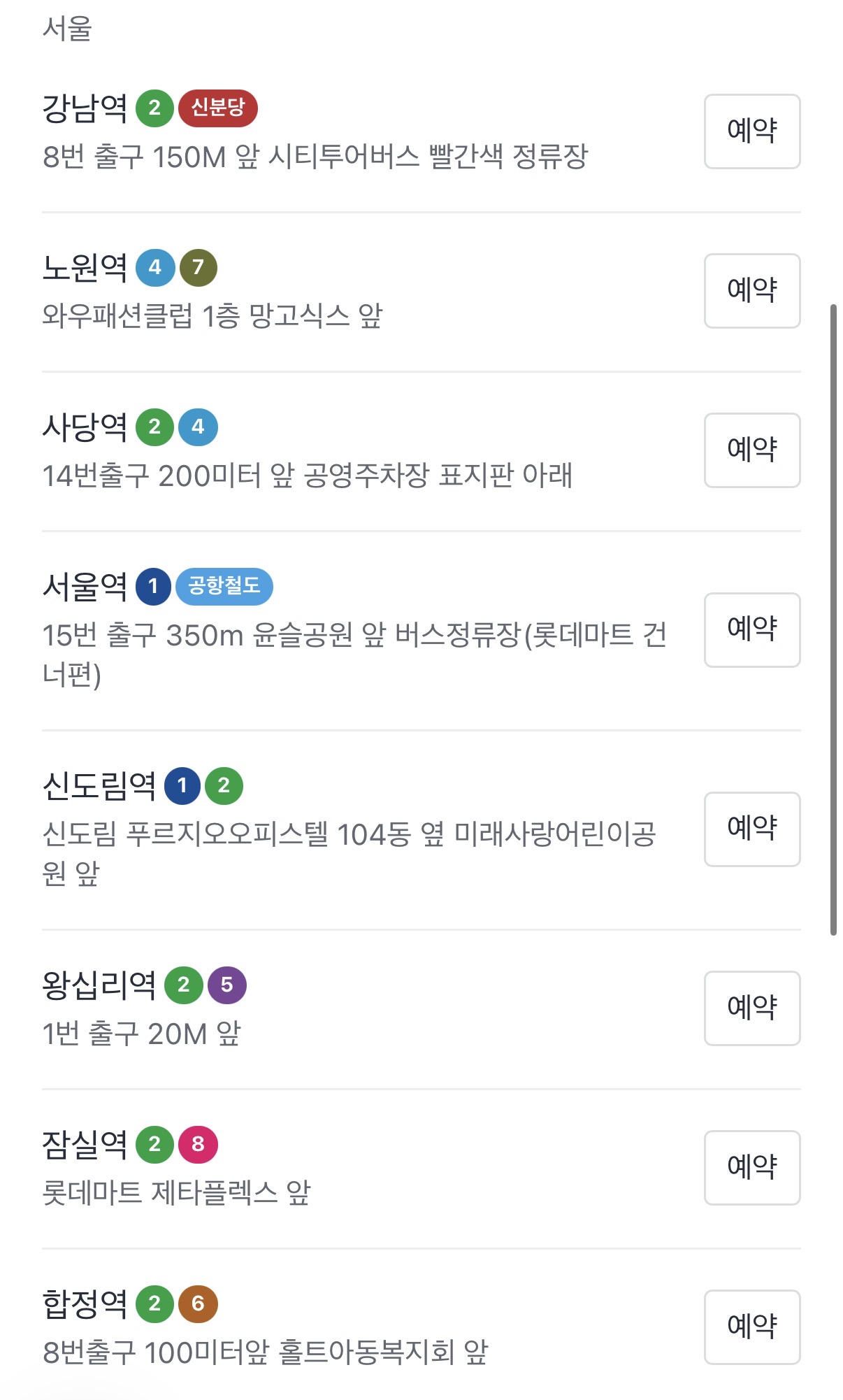
Task: Reserve the 강남역 pickup stop
Action: [x=752, y=131]
